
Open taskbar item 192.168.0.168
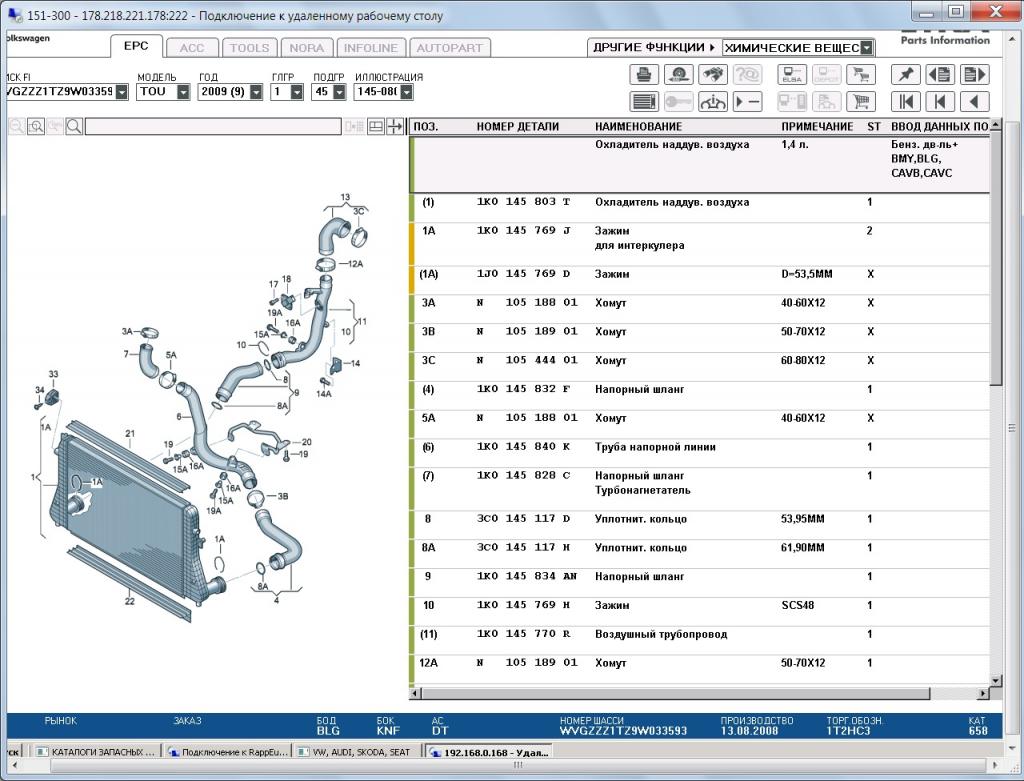coord(489,752)
